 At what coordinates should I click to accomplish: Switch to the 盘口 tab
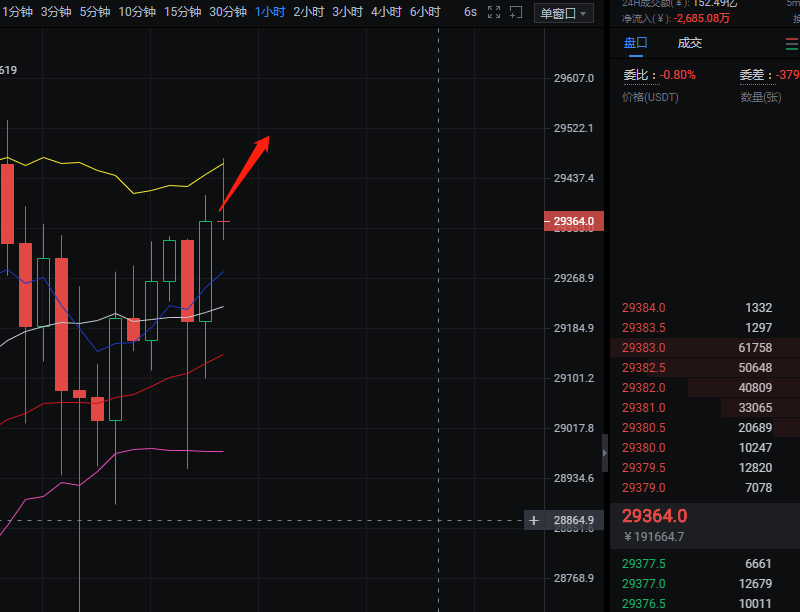coord(635,43)
